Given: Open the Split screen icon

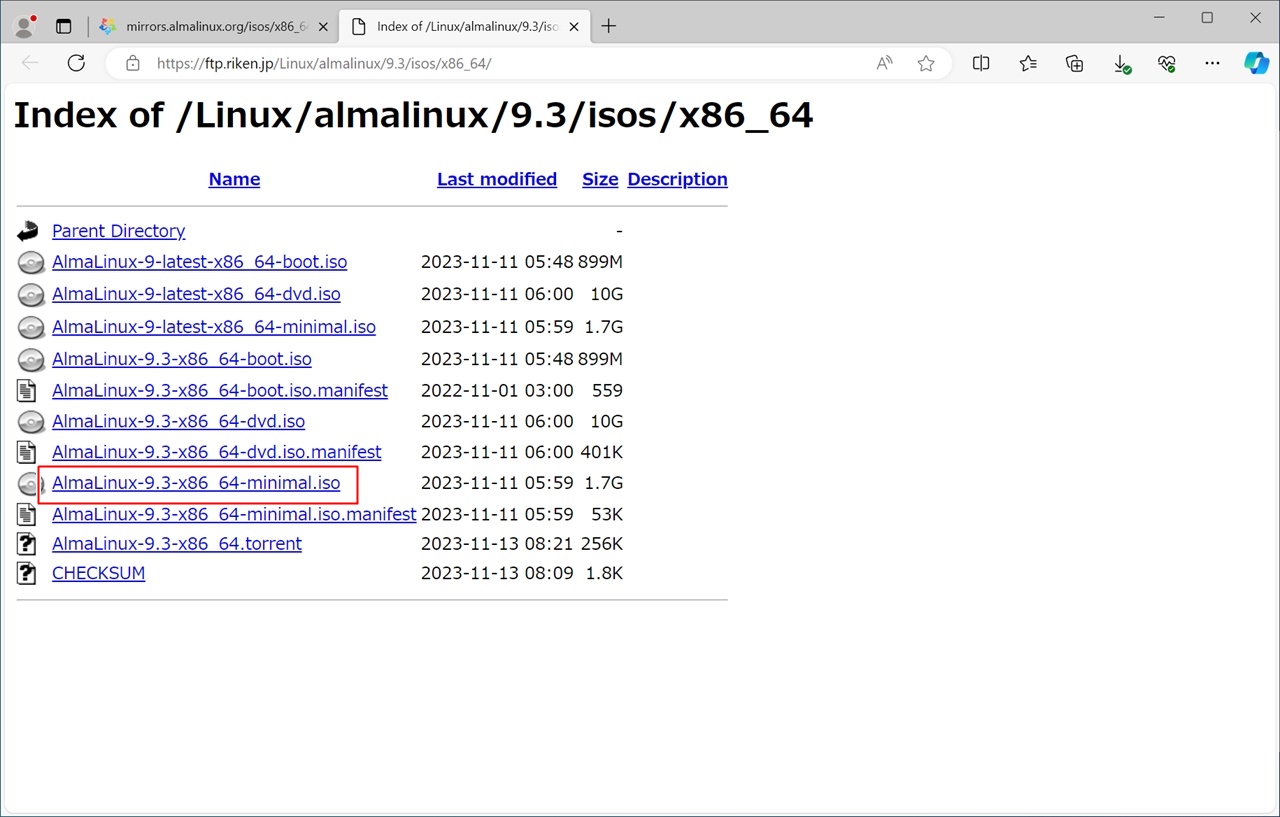Looking at the screenshot, I should pyautogui.click(x=981, y=63).
